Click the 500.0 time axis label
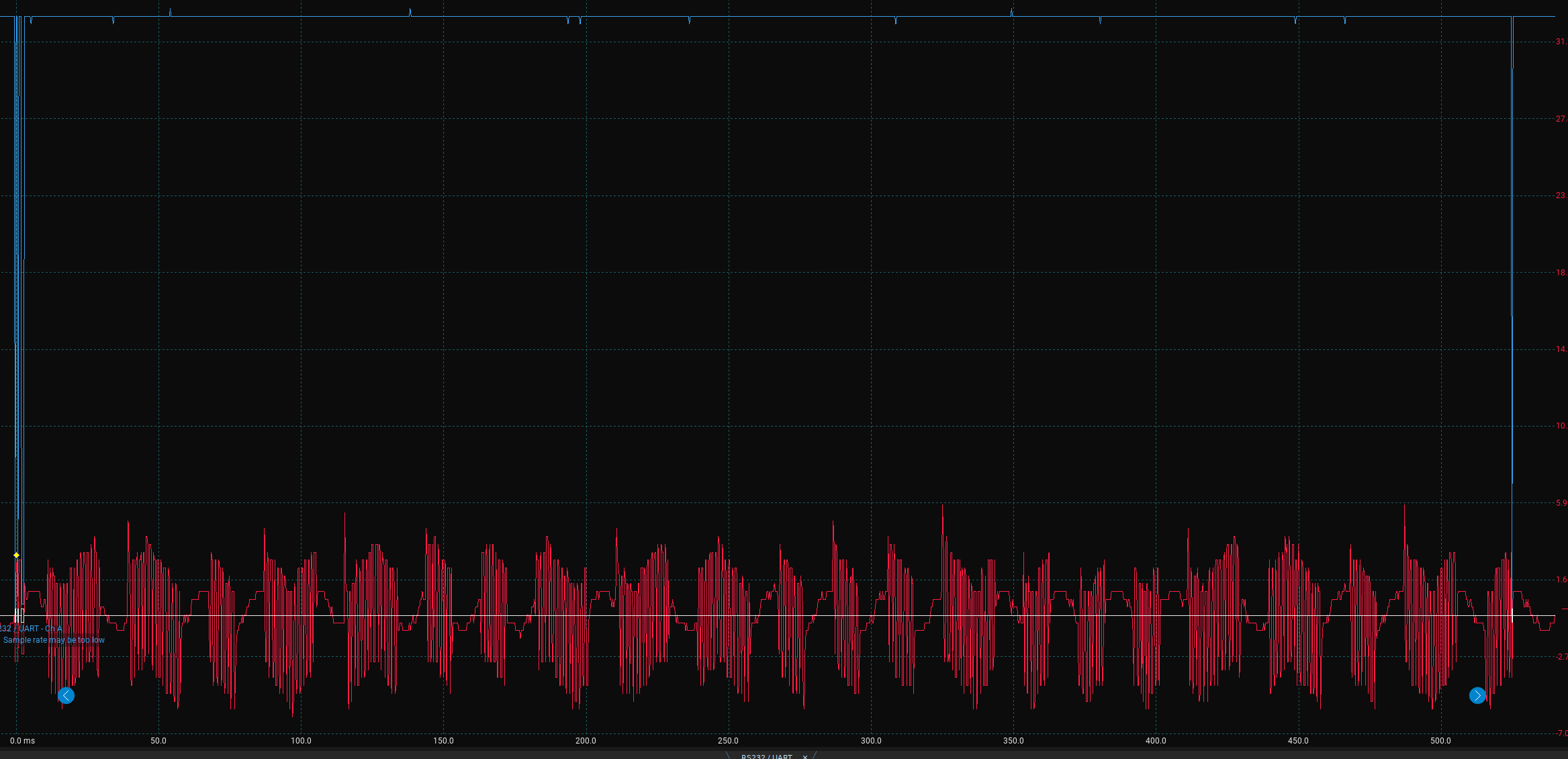Image resolution: width=1568 pixels, height=759 pixels. (1440, 741)
